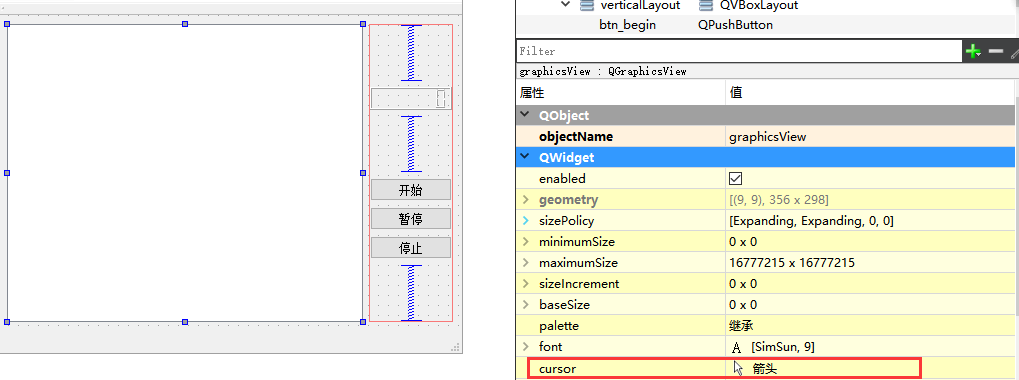The height and width of the screenshot is (380, 1019).
Task: Click maximumSize value 16777215 x 16777215
Action: tap(792, 263)
